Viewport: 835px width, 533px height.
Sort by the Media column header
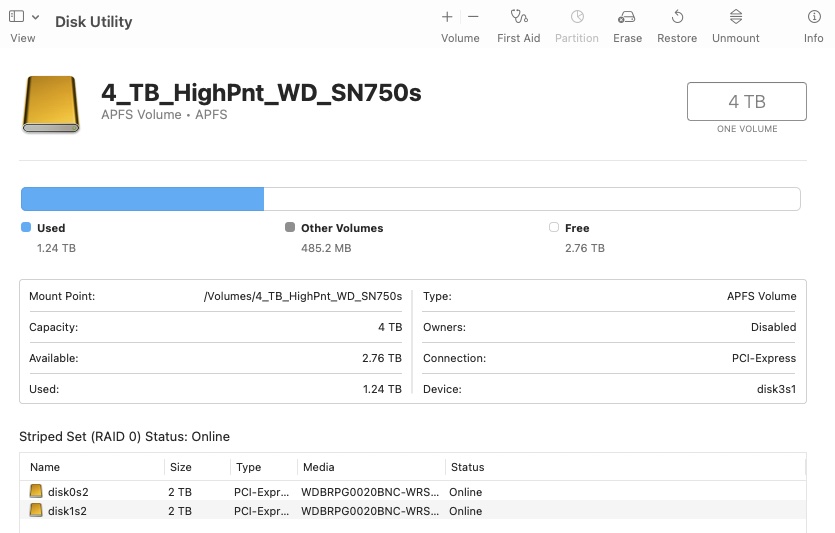pos(318,467)
